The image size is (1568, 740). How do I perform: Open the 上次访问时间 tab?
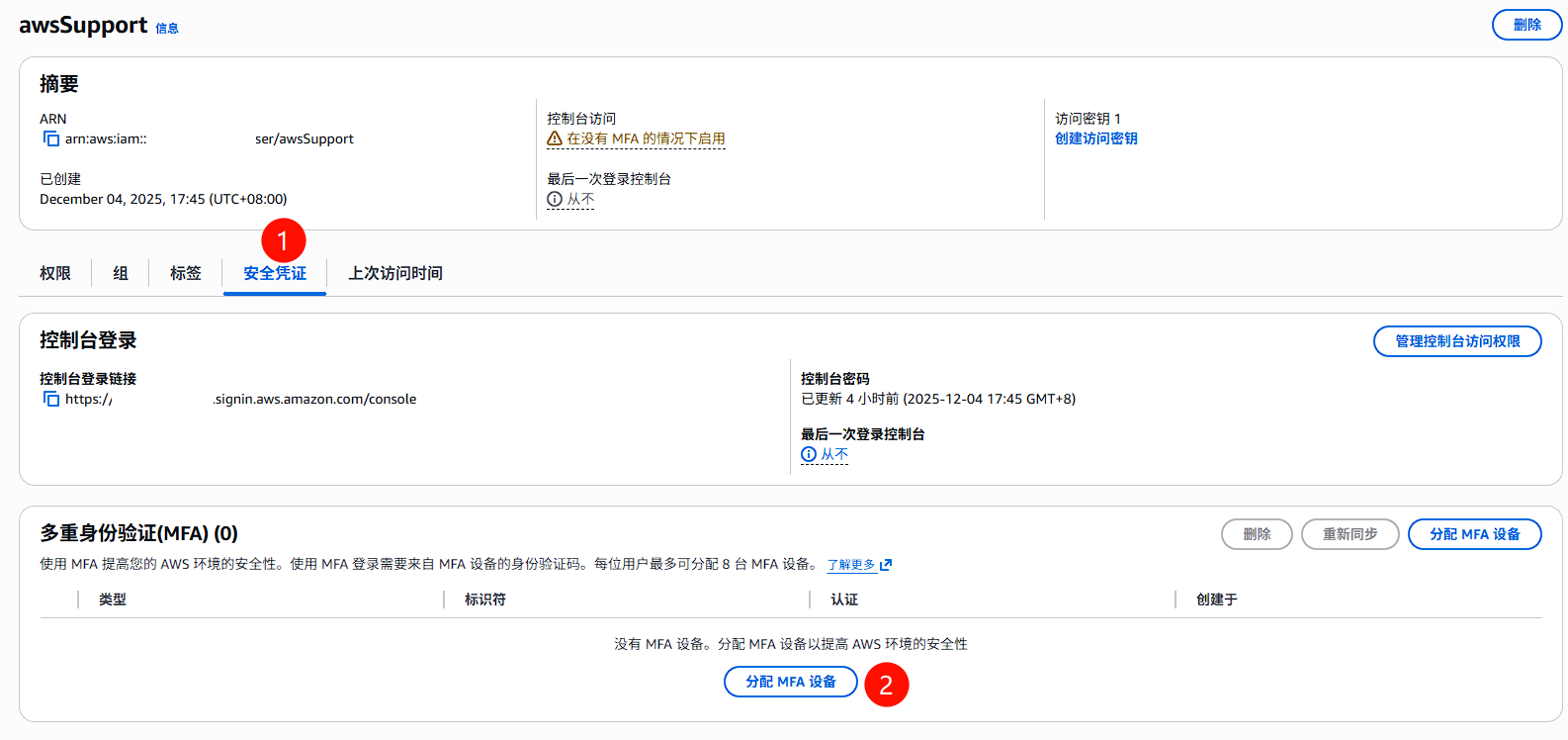point(395,273)
